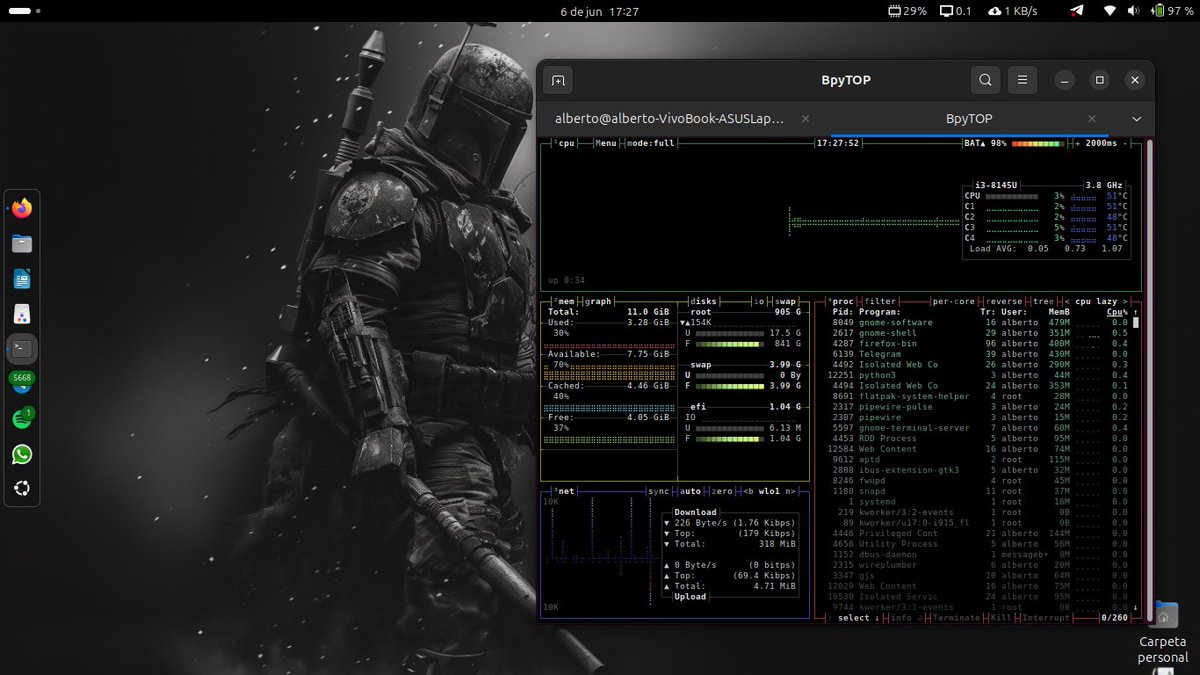Toggle the mem graph option

(597, 301)
